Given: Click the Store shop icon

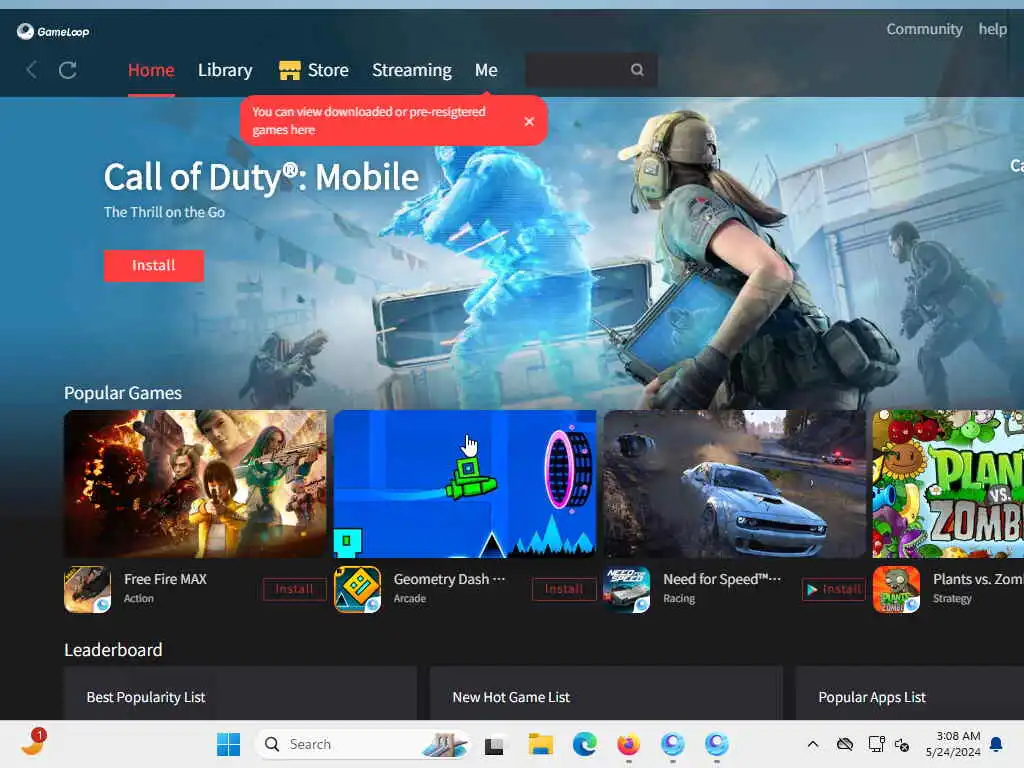Looking at the screenshot, I should tap(289, 70).
